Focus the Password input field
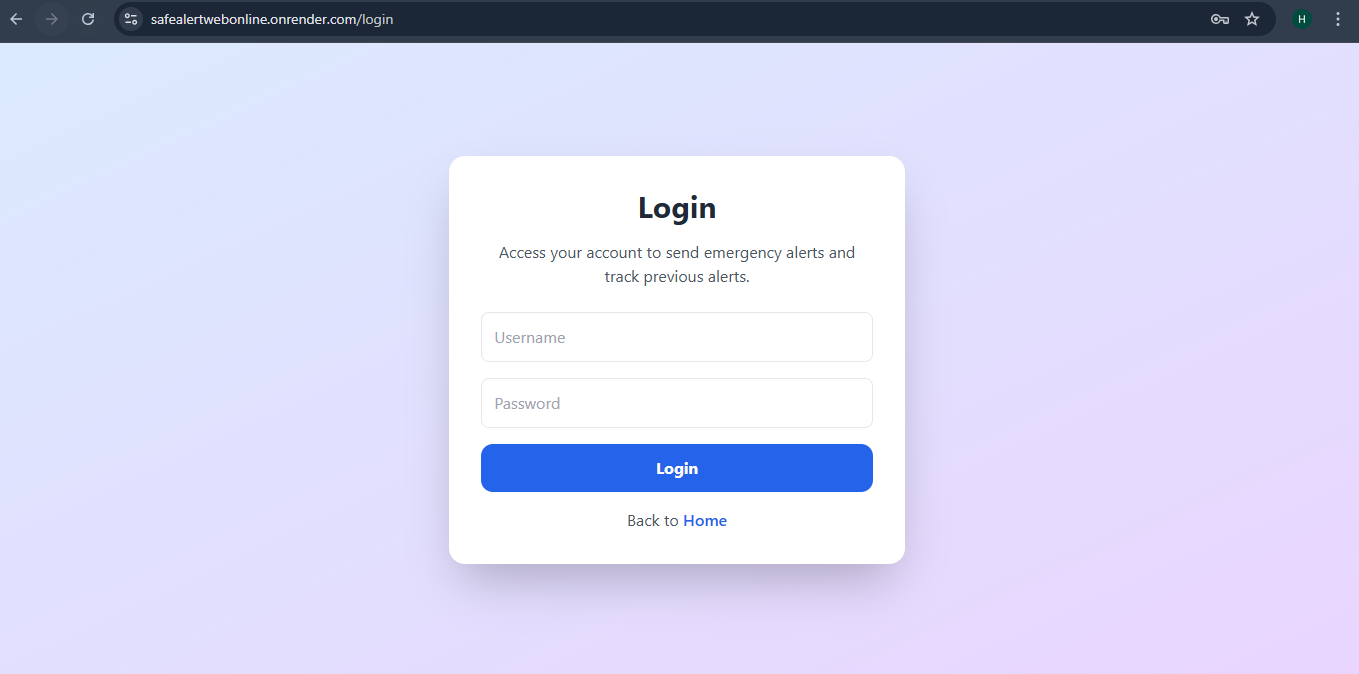1359x674 pixels. 677,403
